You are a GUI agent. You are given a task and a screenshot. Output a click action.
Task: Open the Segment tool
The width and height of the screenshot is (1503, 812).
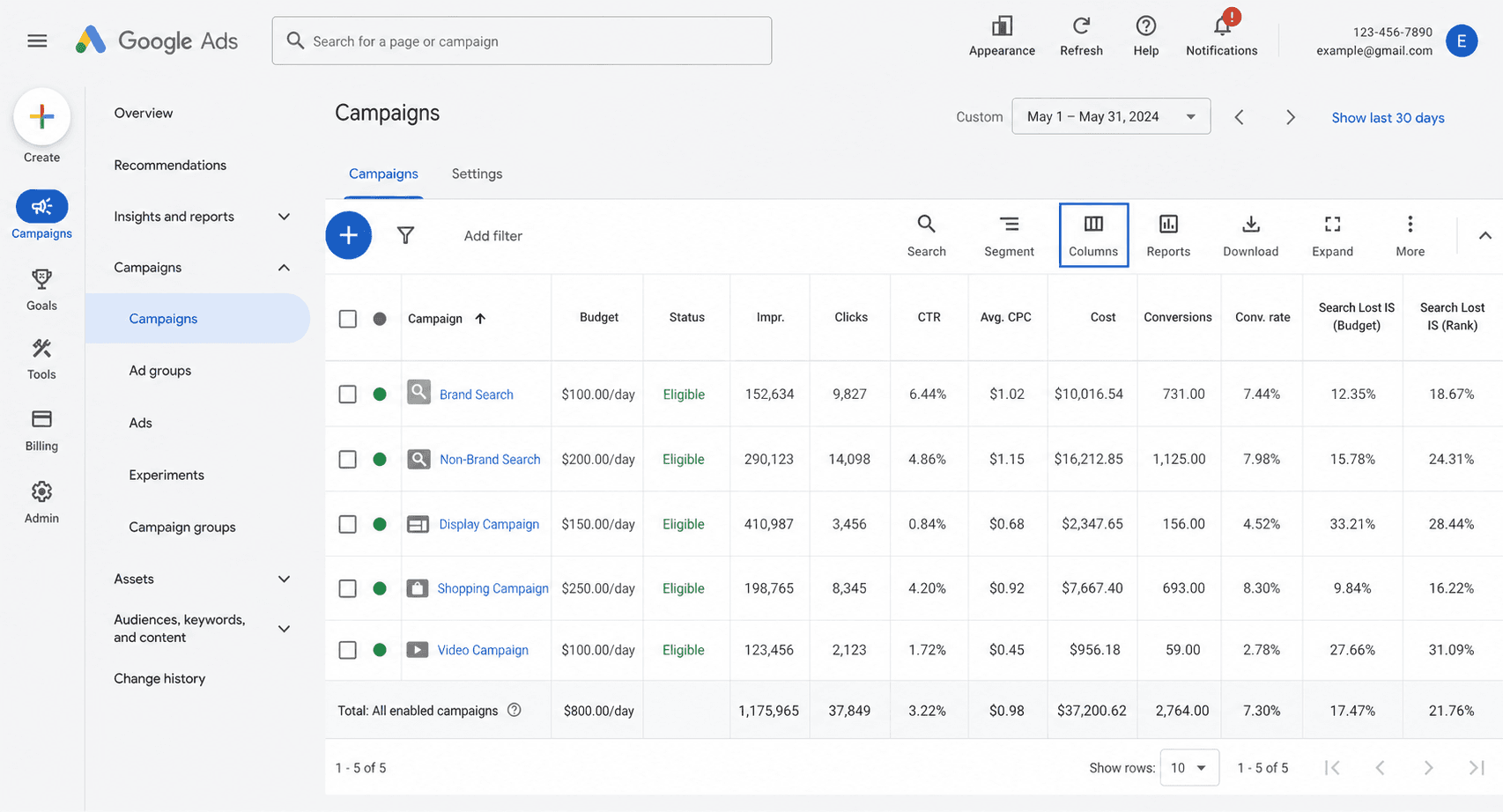[1009, 235]
